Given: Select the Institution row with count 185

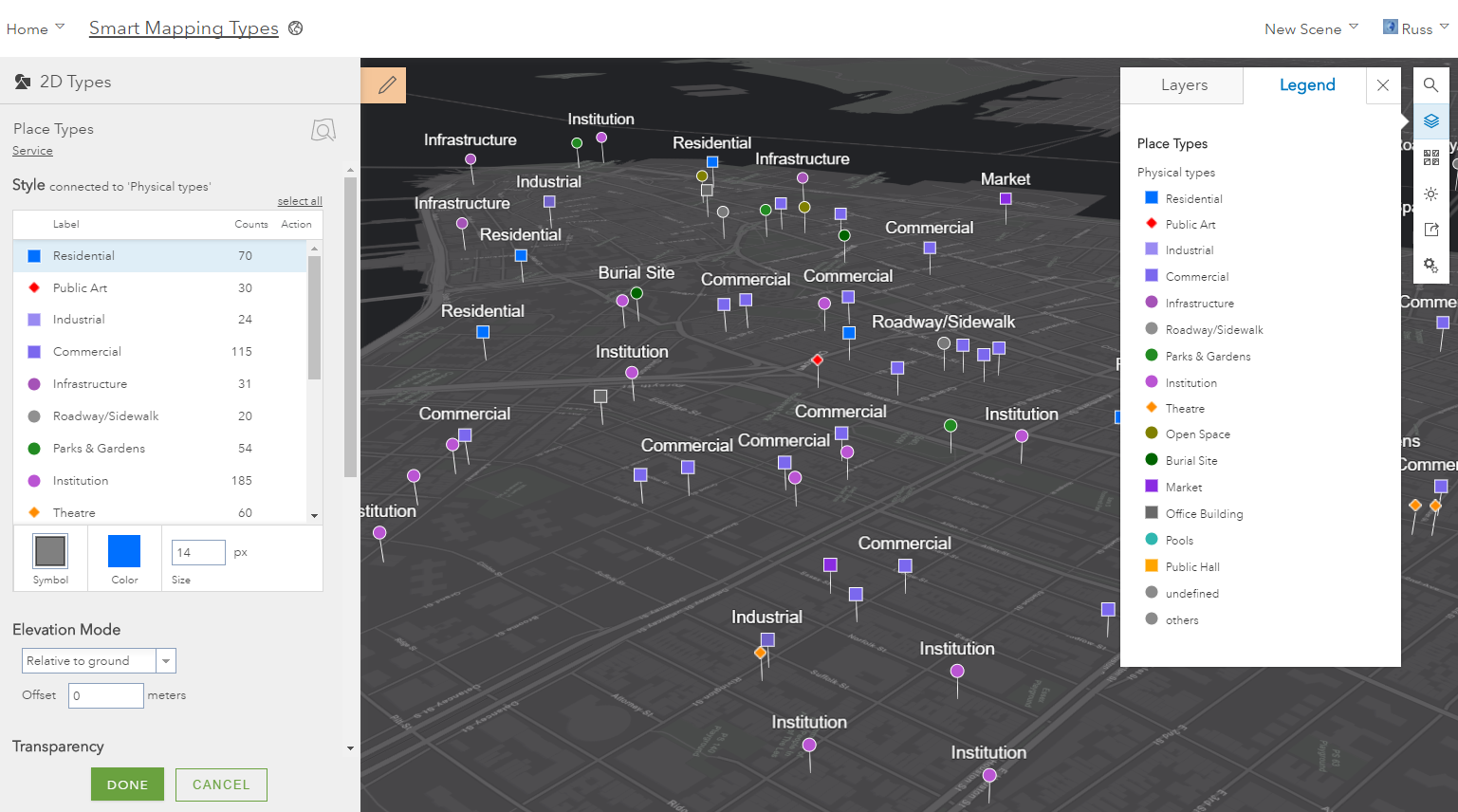Looking at the screenshot, I should pyautogui.click(x=159, y=481).
